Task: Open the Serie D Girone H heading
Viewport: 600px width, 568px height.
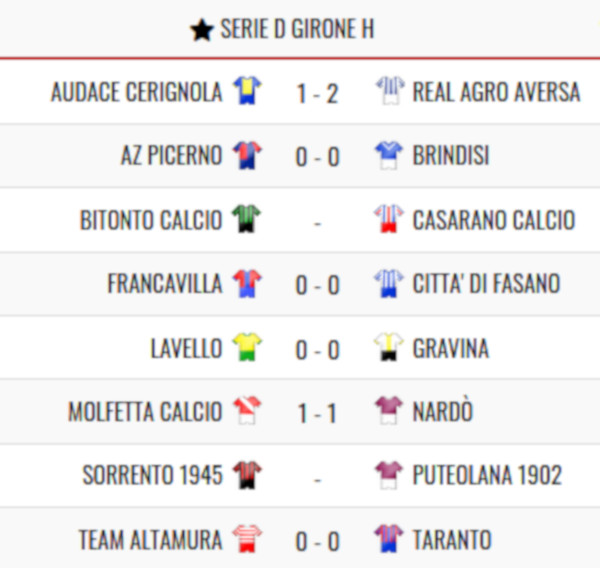Action: (297, 29)
